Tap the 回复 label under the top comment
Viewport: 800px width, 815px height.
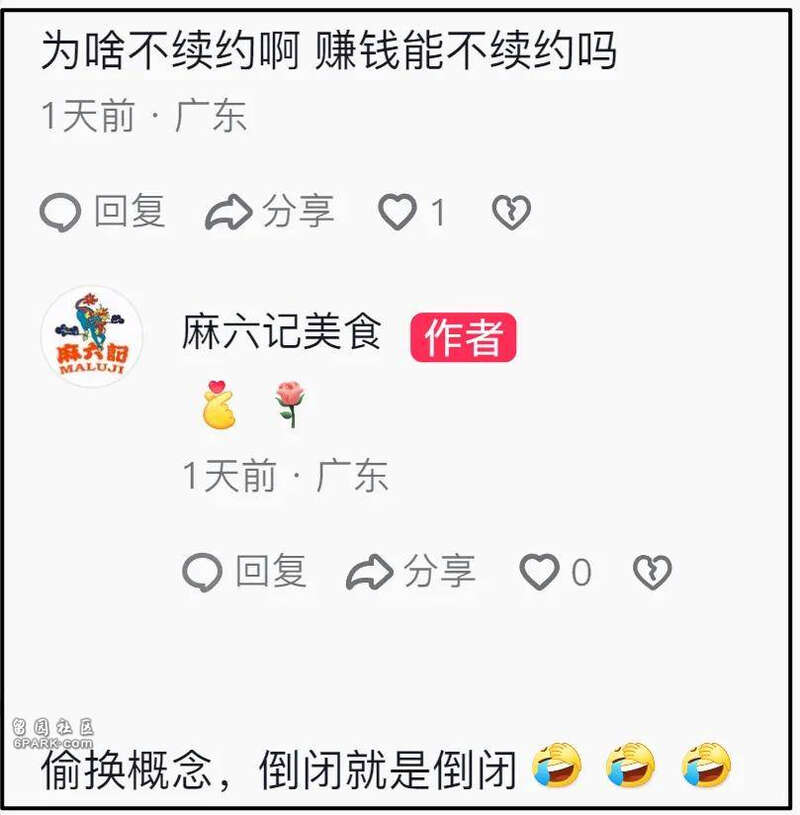click(130, 211)
